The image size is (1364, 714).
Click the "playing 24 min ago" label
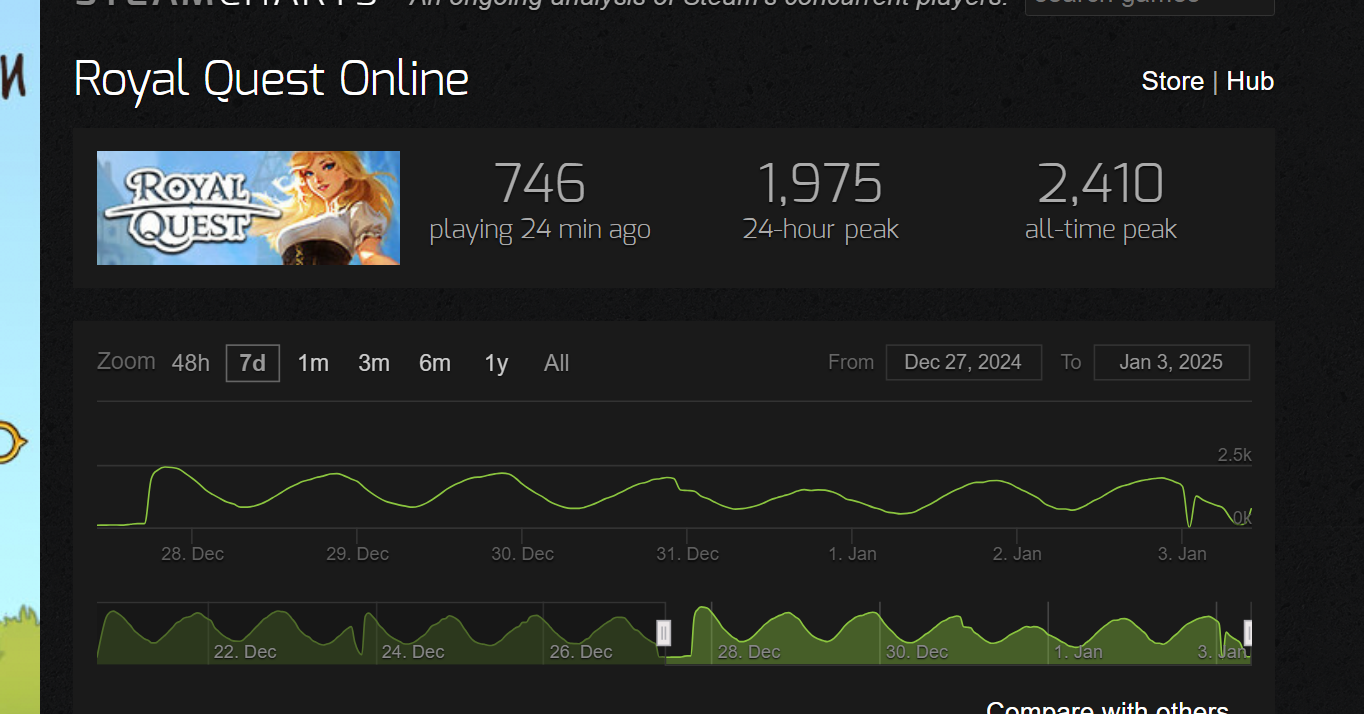540,230
